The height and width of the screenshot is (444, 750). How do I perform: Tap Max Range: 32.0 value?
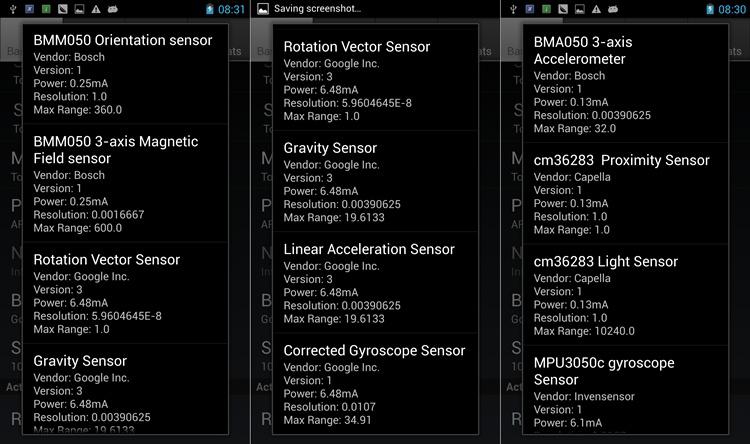point(575,129)
